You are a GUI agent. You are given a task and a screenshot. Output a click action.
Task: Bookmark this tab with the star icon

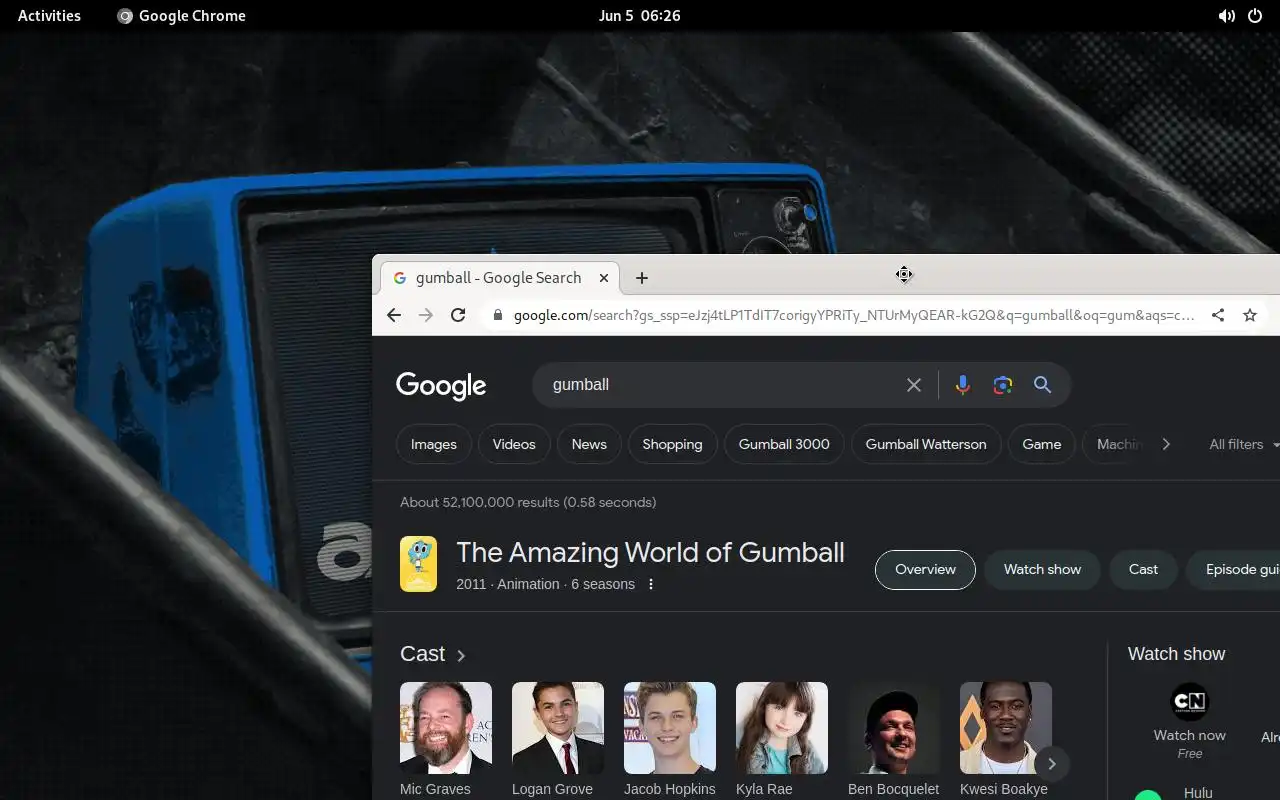coord(1249,315)
